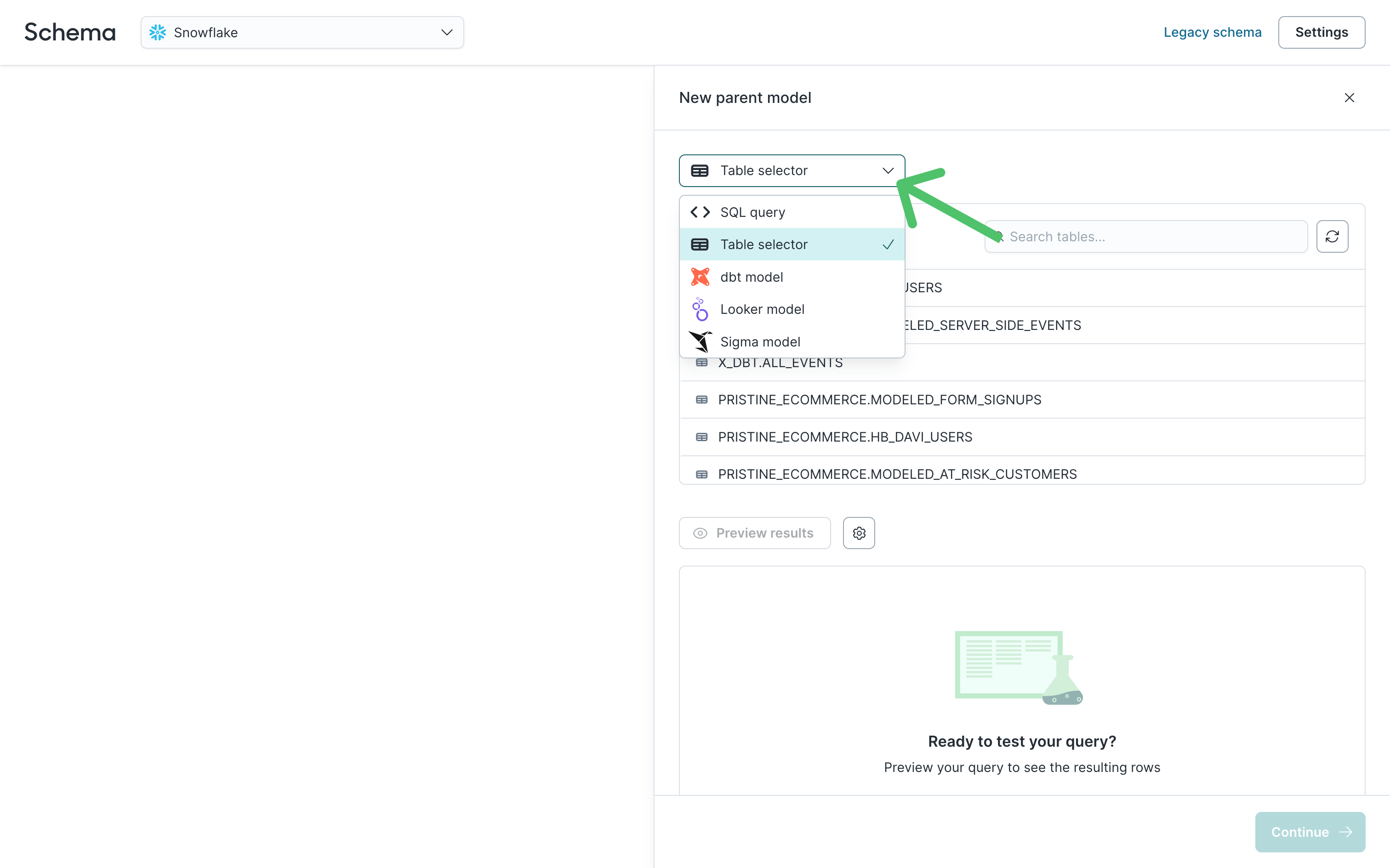1390x868 pixels.
Task: Click the table selector database icon
Action: pyautogui.click(x=701, y=244)
